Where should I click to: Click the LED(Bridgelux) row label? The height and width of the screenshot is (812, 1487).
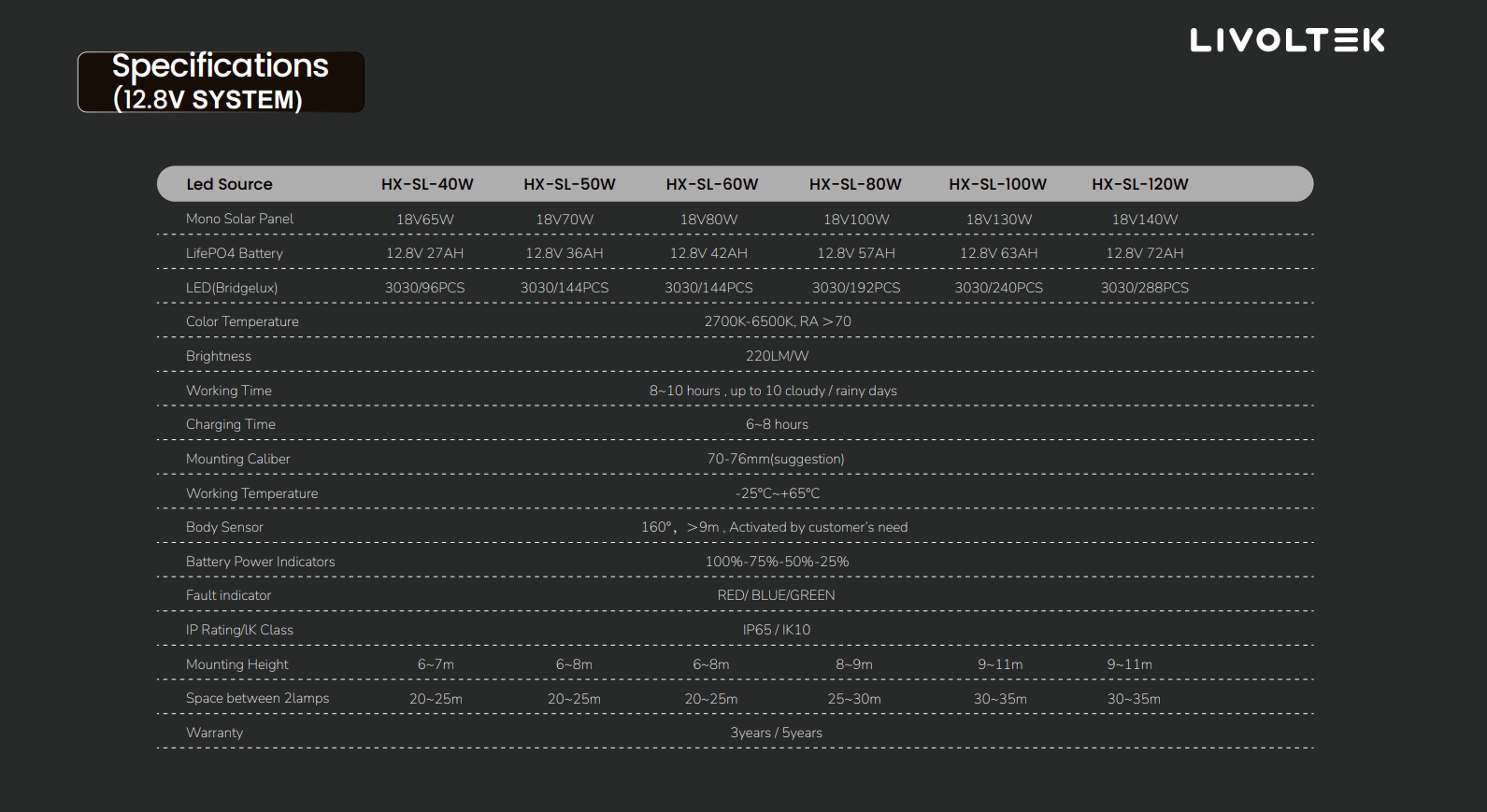[232, 288]
